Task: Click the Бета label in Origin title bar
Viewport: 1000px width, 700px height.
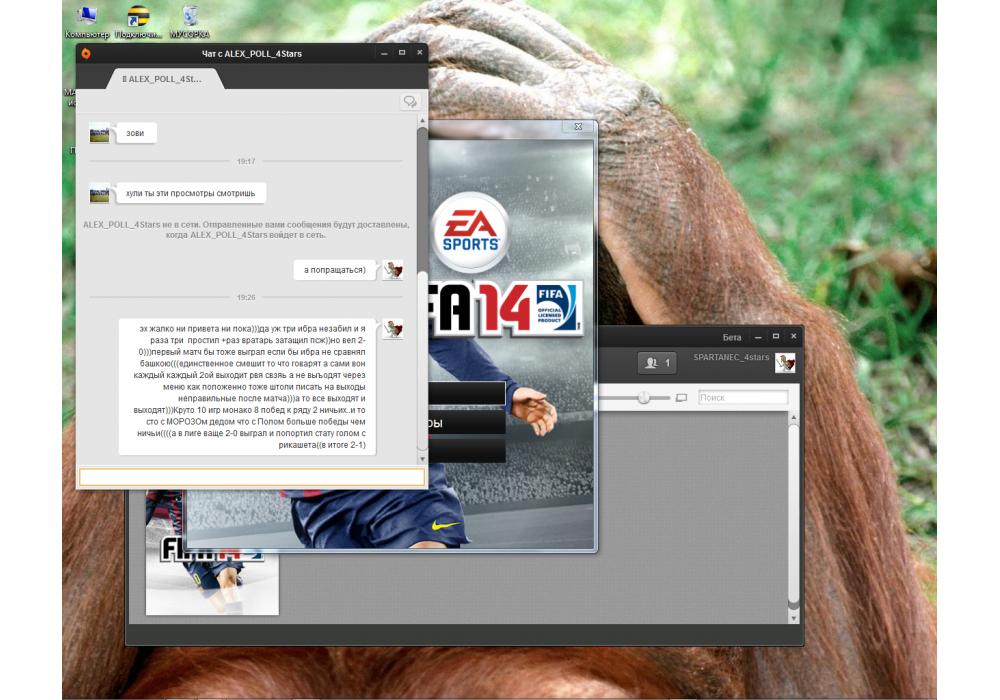Action: pos(732,337)
